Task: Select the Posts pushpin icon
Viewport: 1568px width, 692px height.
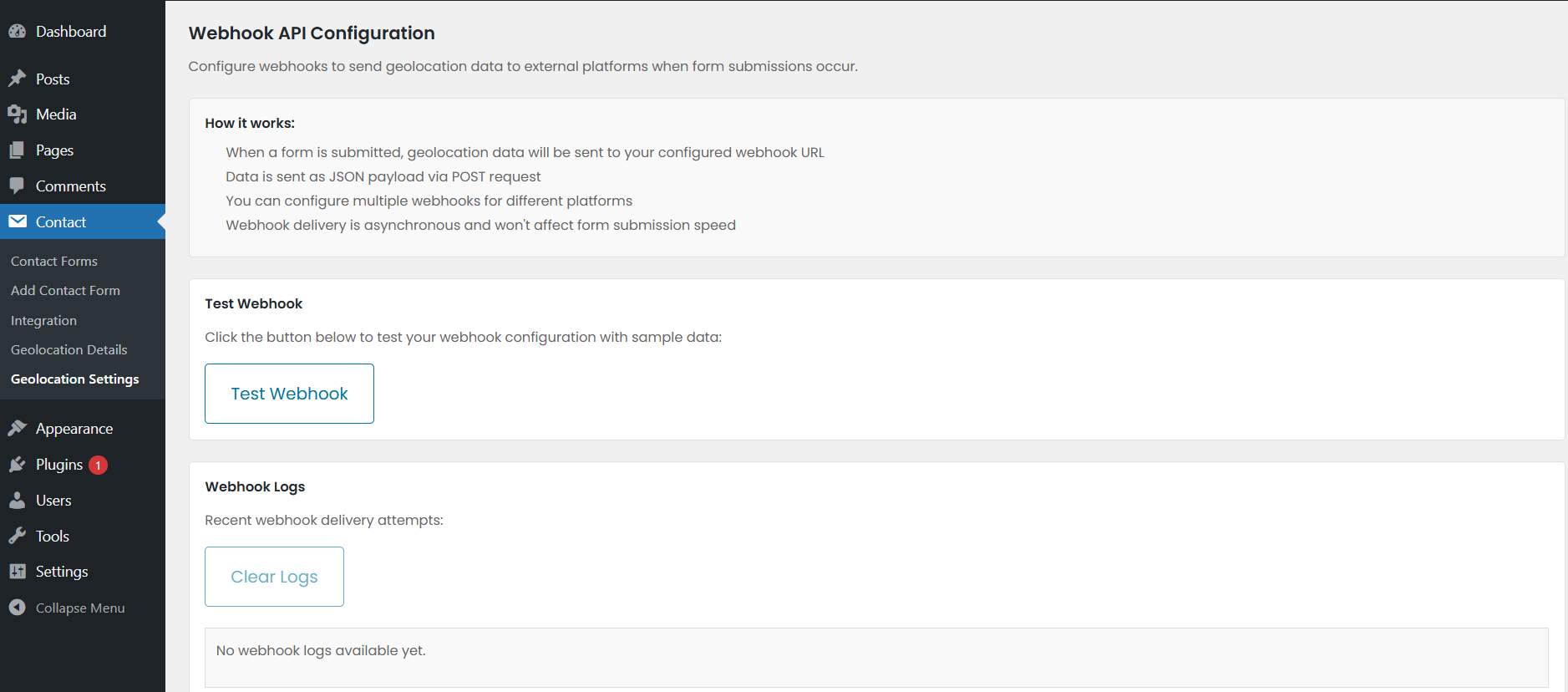Action: click(x=17, y=78)
